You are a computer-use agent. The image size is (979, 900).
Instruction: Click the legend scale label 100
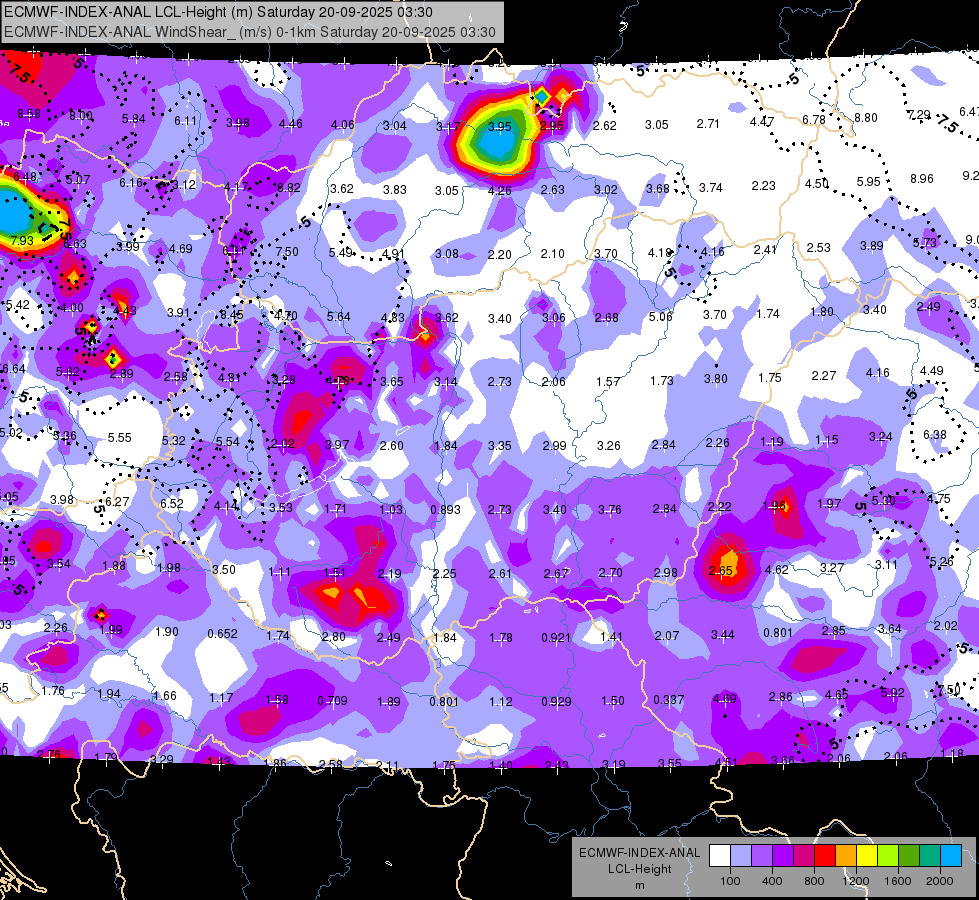point(731,881)
